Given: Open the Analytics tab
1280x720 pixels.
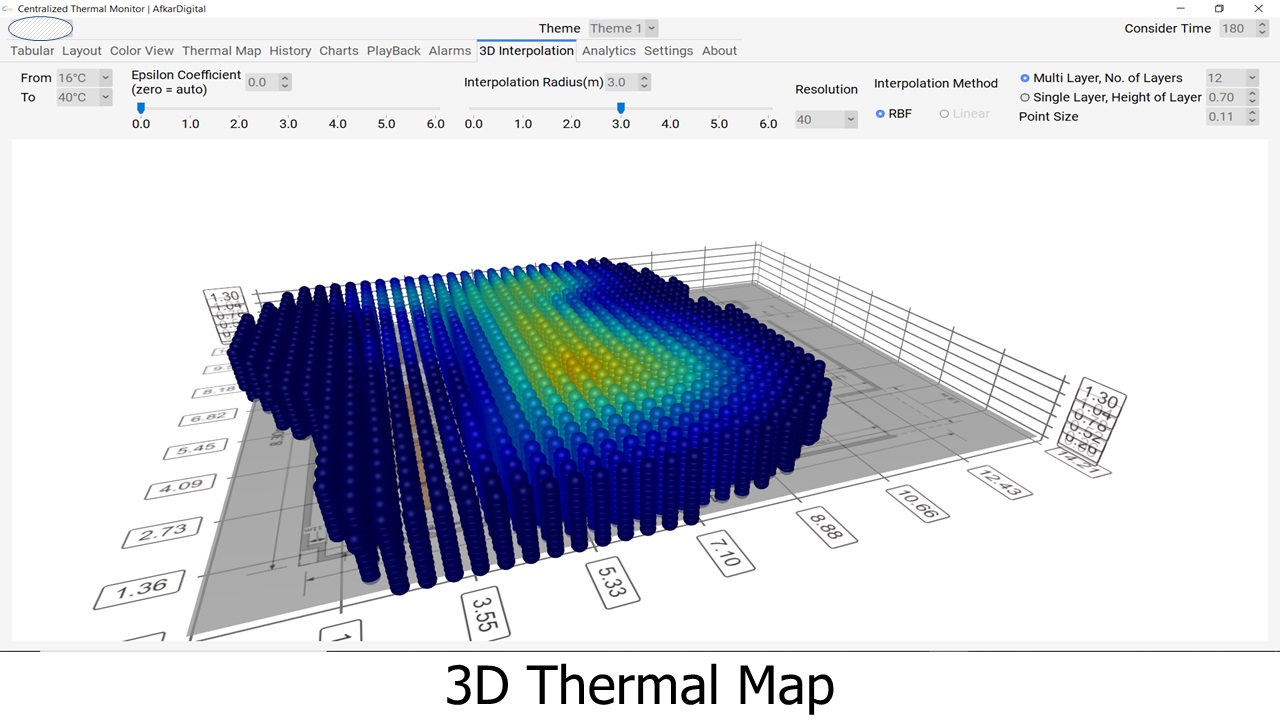Looking at the screenshot, I should tap(608, 51).
